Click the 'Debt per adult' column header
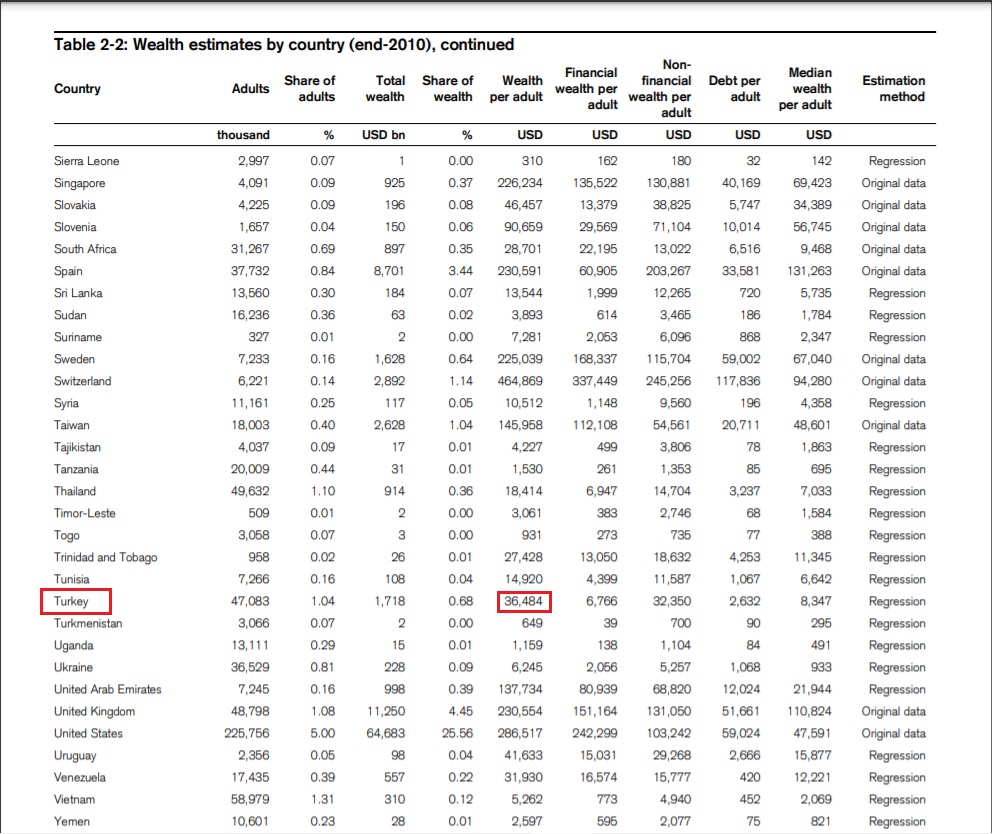The height and width of the screenshot is (834, 992). [x=734, y=89]
